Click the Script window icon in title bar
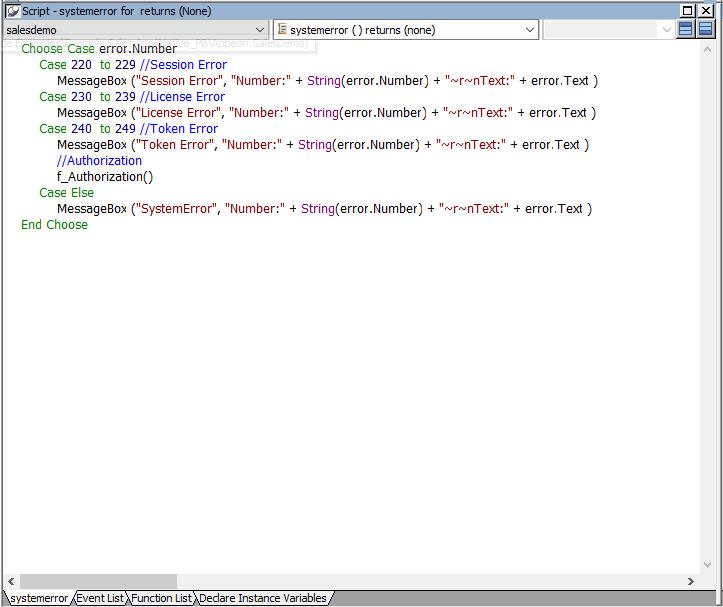The image size is (723, 607). click(x=12, y=10)
